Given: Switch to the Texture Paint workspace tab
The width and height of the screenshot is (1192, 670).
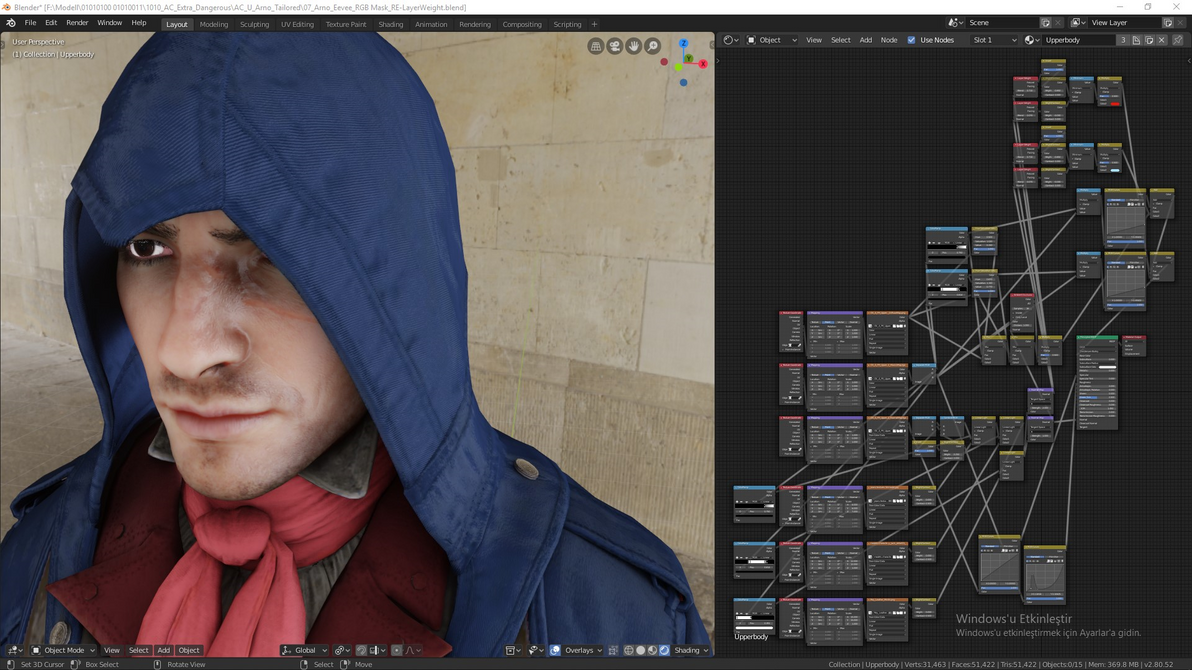Looking at the screenshot, I should tap(346, 24).
